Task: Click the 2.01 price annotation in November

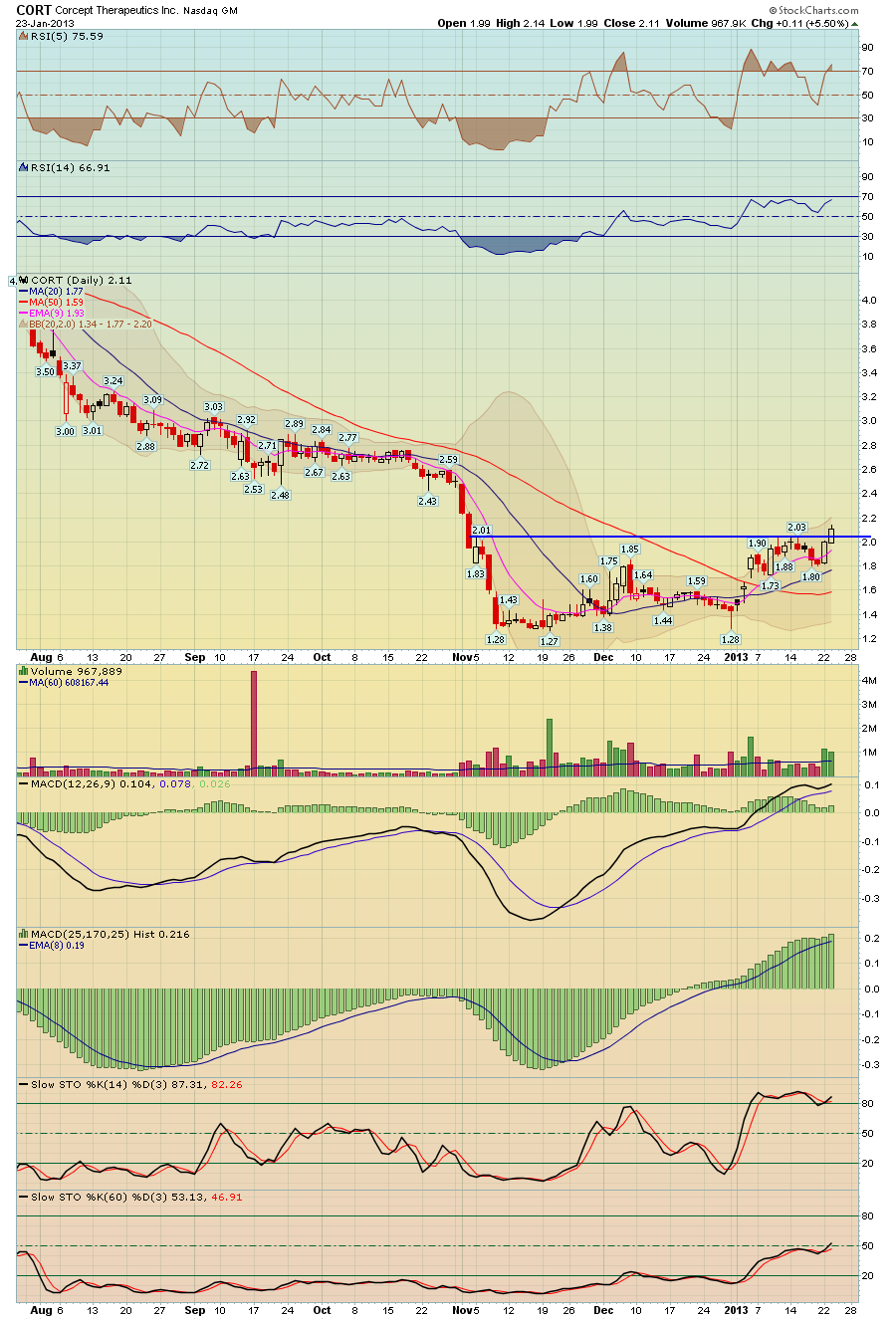Action: [482, 531]
